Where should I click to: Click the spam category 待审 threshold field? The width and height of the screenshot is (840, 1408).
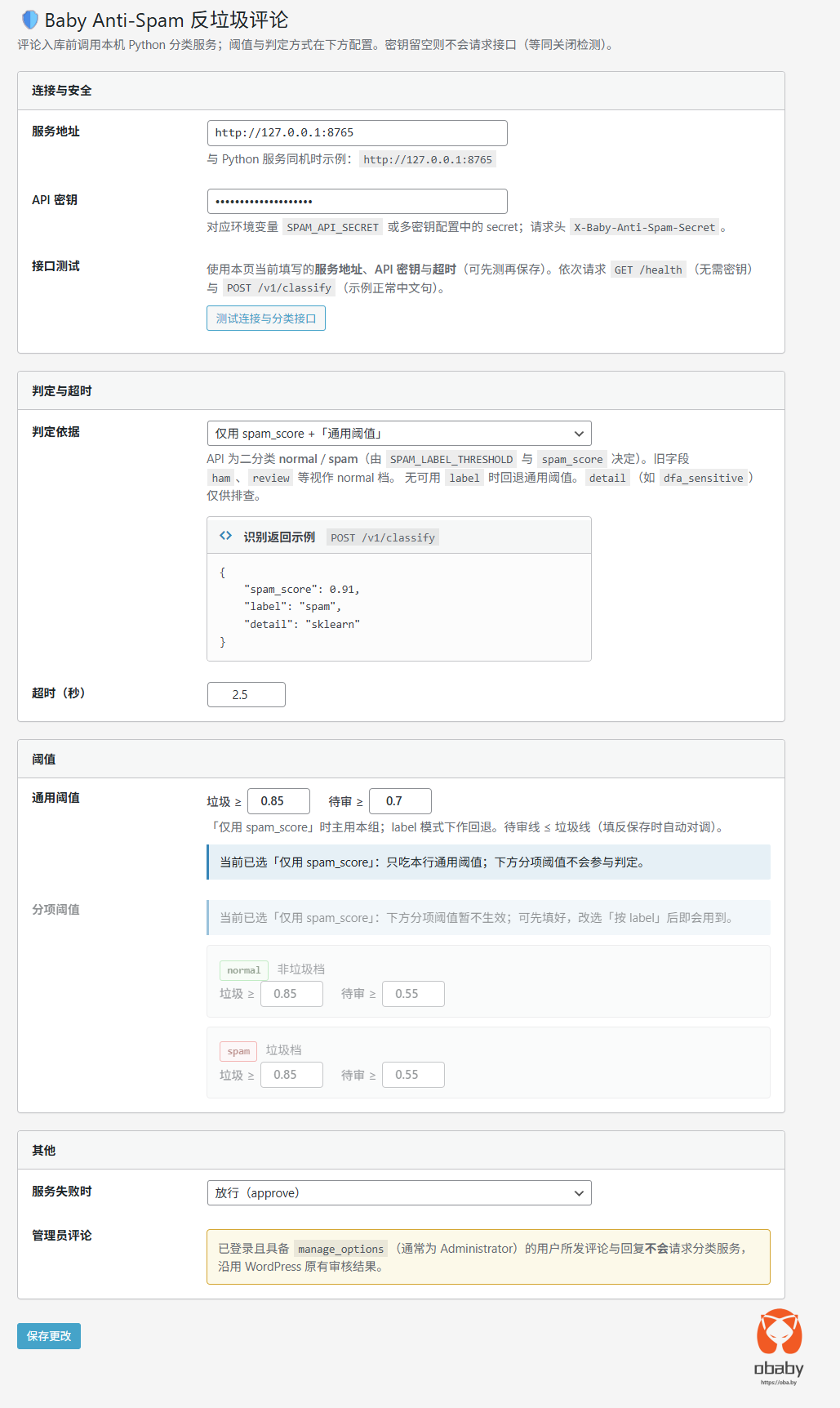click(413, 1075)
